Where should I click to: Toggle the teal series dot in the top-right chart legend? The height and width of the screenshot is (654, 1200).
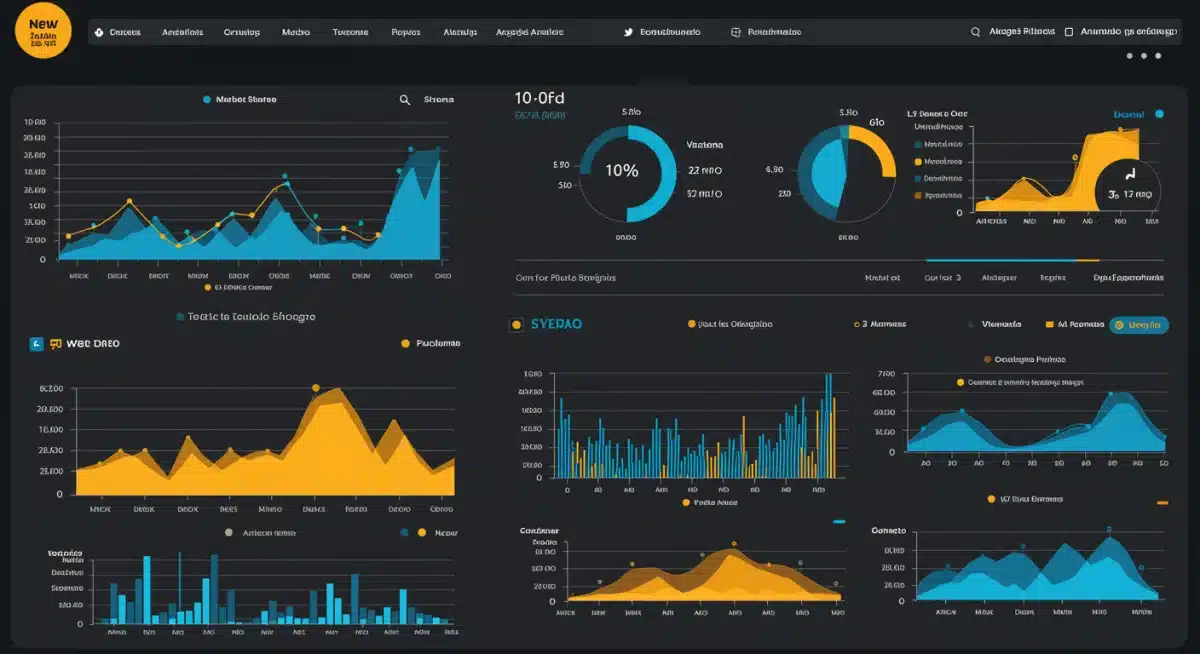pyautogui.click(x=917, y=144)
